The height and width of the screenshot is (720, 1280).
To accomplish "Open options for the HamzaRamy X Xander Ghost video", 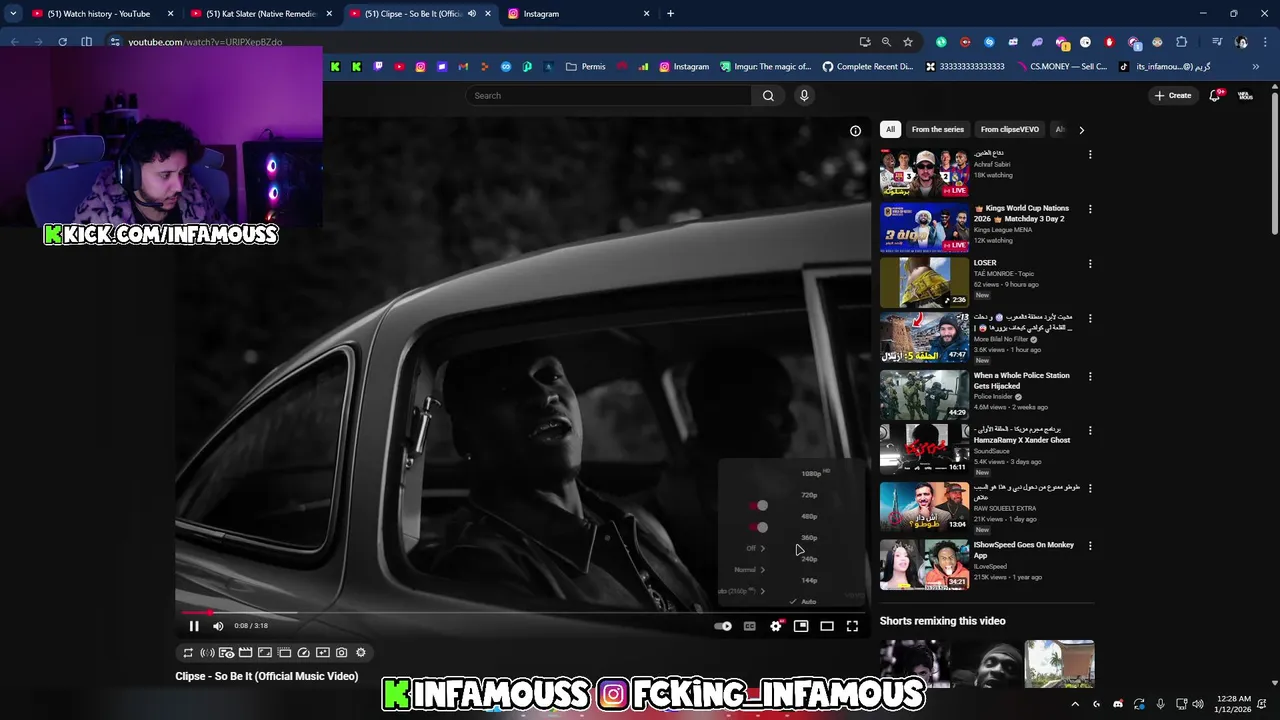I will click(1090, 431).
